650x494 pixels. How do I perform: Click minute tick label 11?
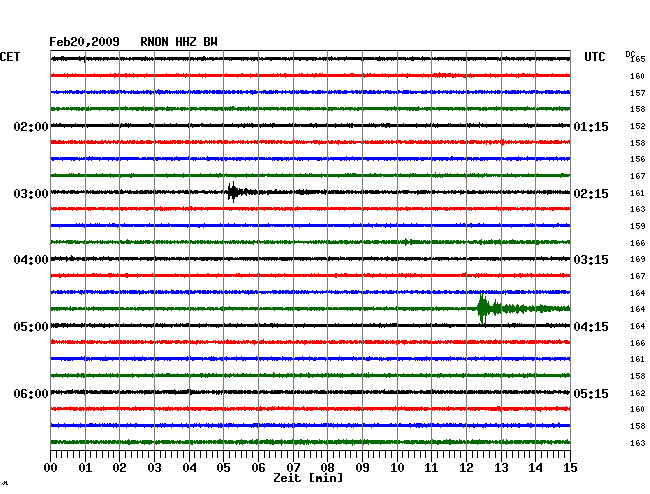point(432,468)
